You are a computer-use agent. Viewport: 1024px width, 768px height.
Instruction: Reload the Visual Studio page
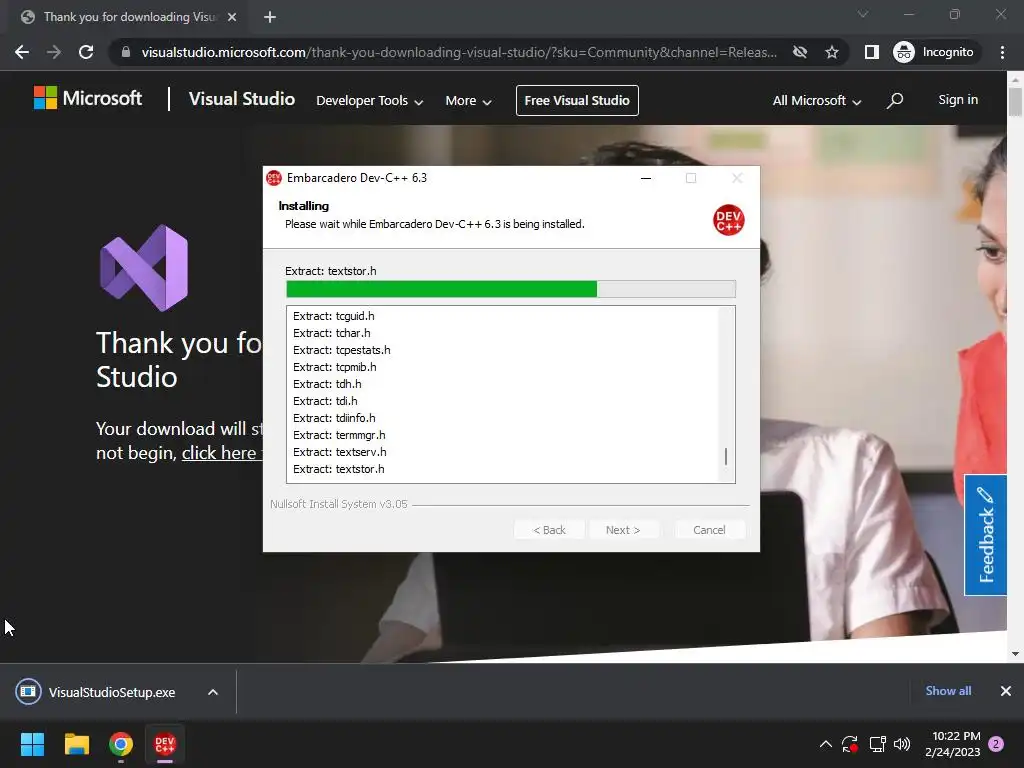[x=86, y=52]
